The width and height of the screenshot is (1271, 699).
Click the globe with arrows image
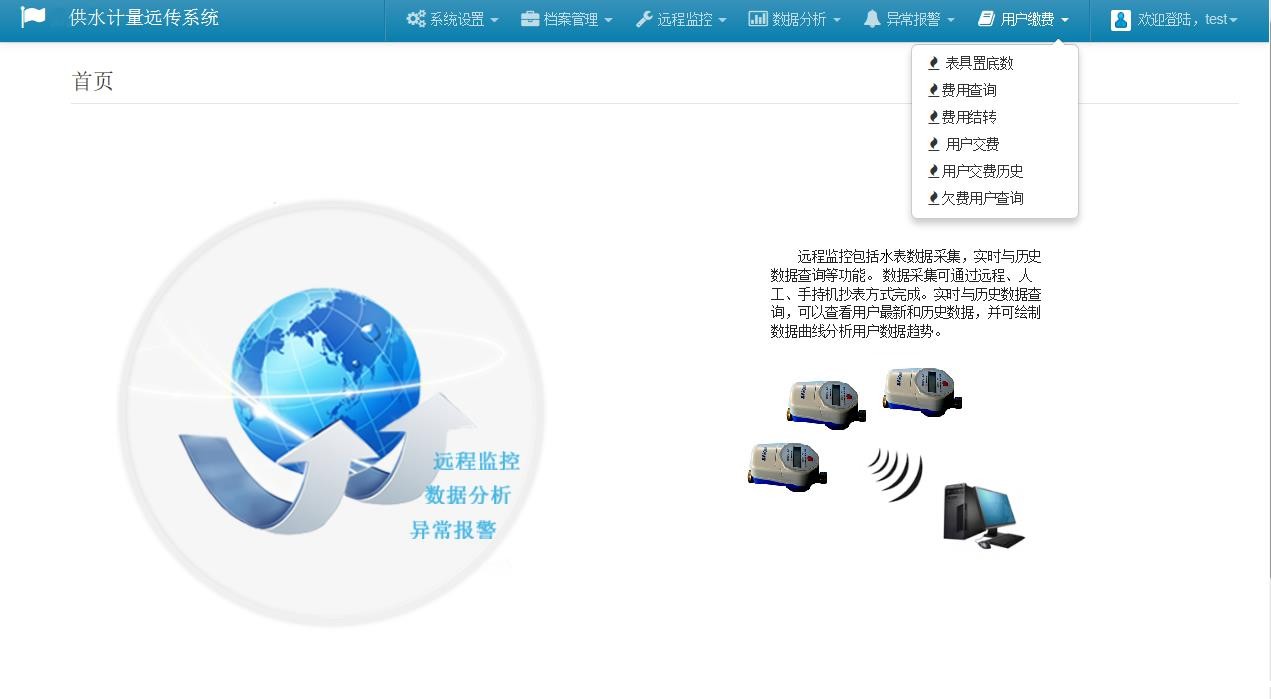tap(332, 413)
